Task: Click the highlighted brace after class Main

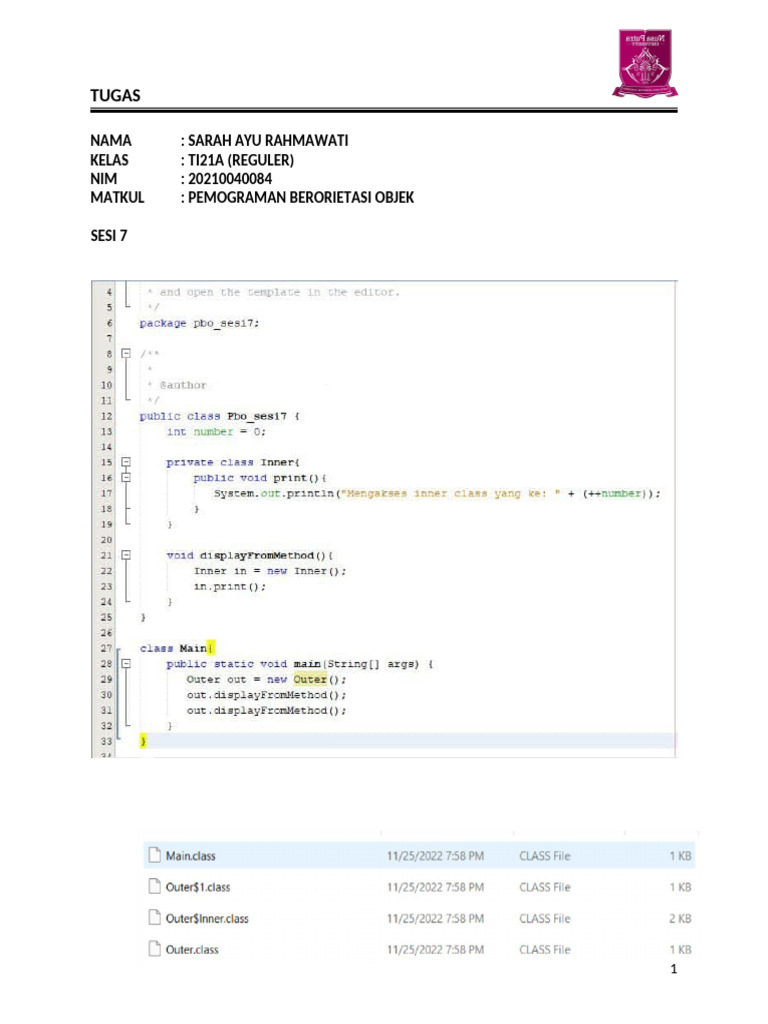Action: [211, 648]
